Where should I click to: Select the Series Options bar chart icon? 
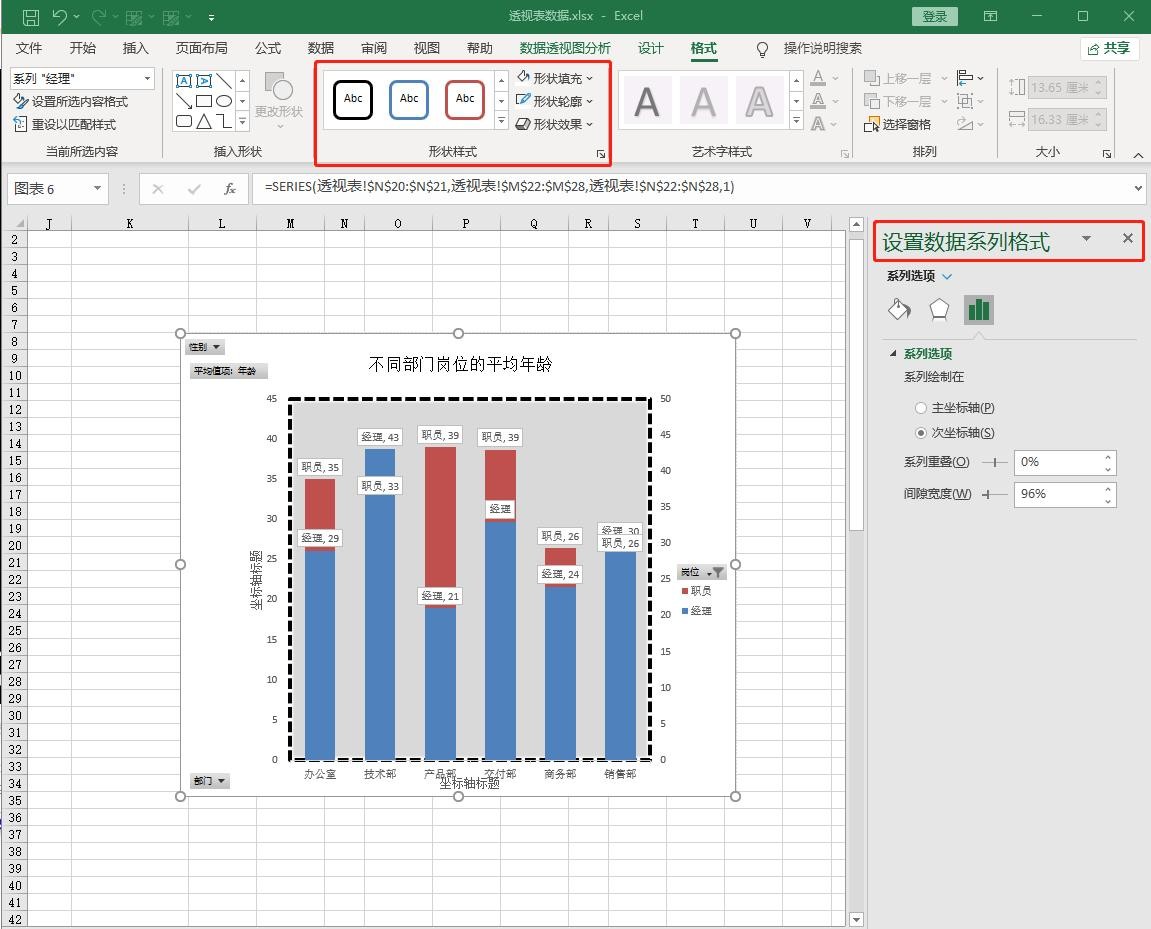click(x=978, y=310)
